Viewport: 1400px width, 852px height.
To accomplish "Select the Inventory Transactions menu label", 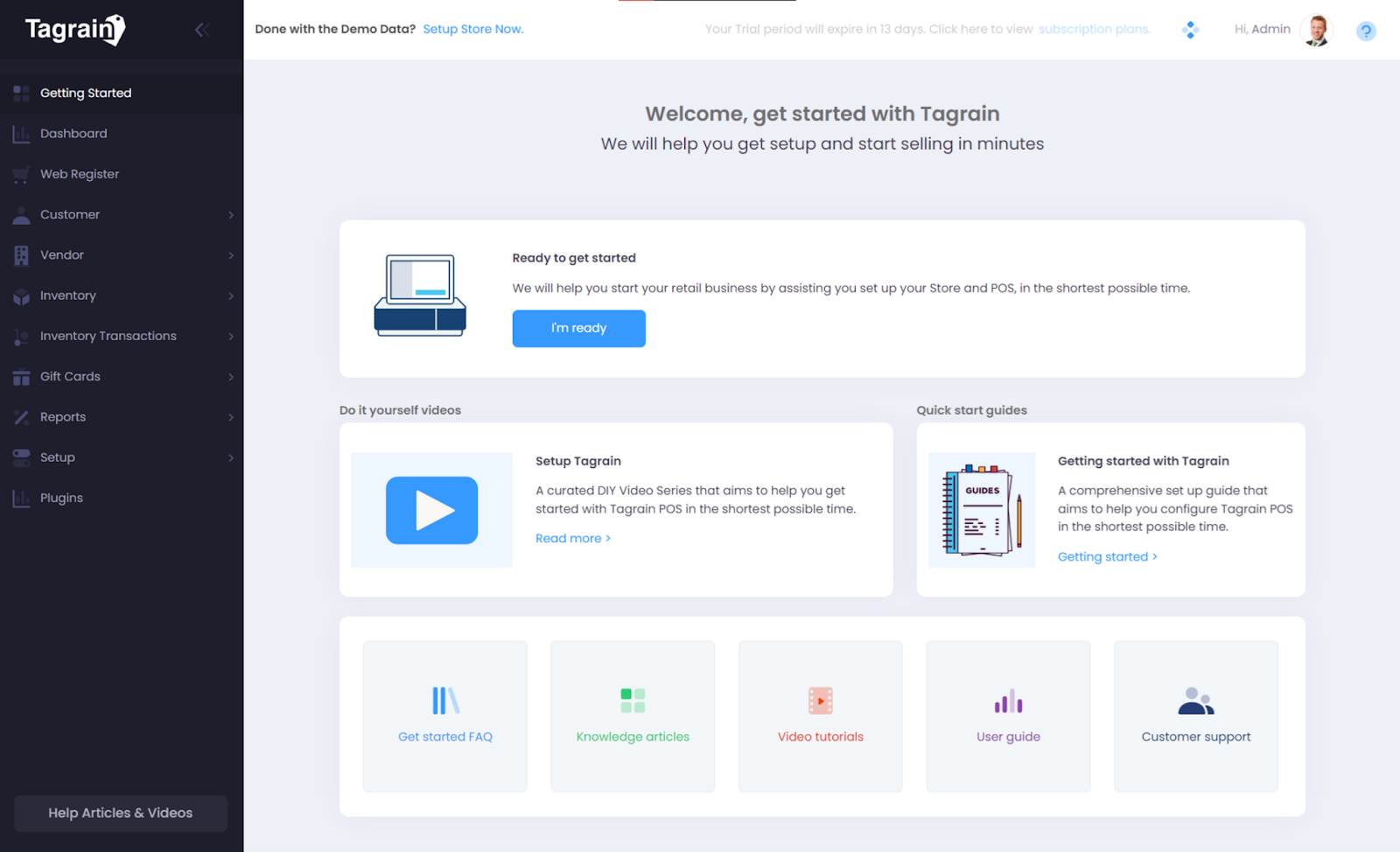I will [x=108, y=336].
